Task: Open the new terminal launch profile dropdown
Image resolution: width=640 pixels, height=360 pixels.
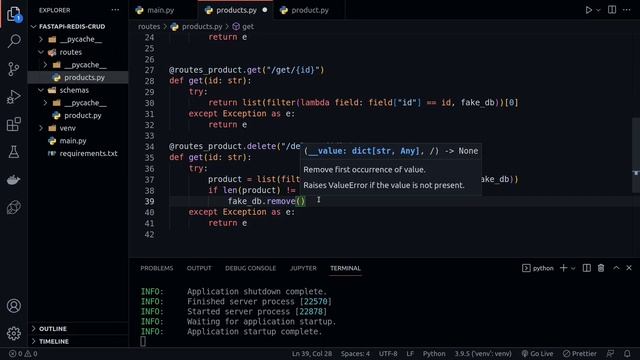Action: 573,268
